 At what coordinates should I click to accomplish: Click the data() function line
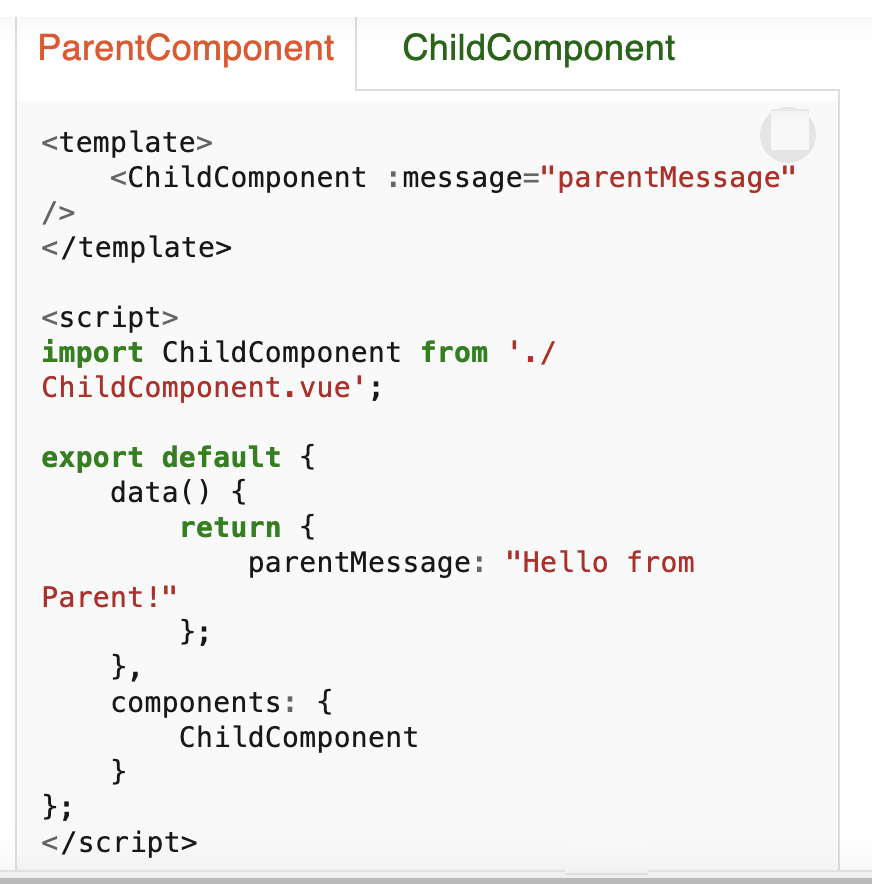(178, 493)
